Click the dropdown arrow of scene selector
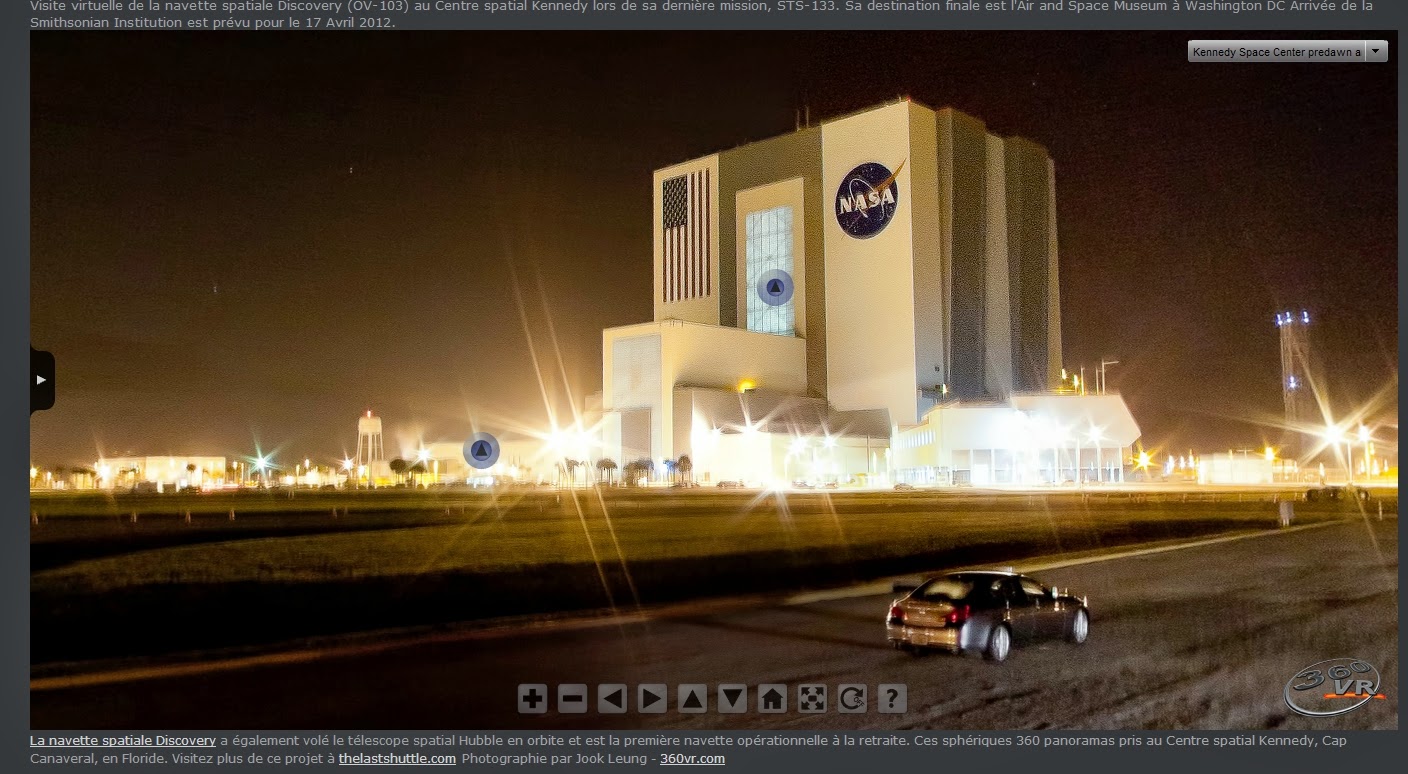This screenshot has height=774, width=1408. tap(1376, 52)
